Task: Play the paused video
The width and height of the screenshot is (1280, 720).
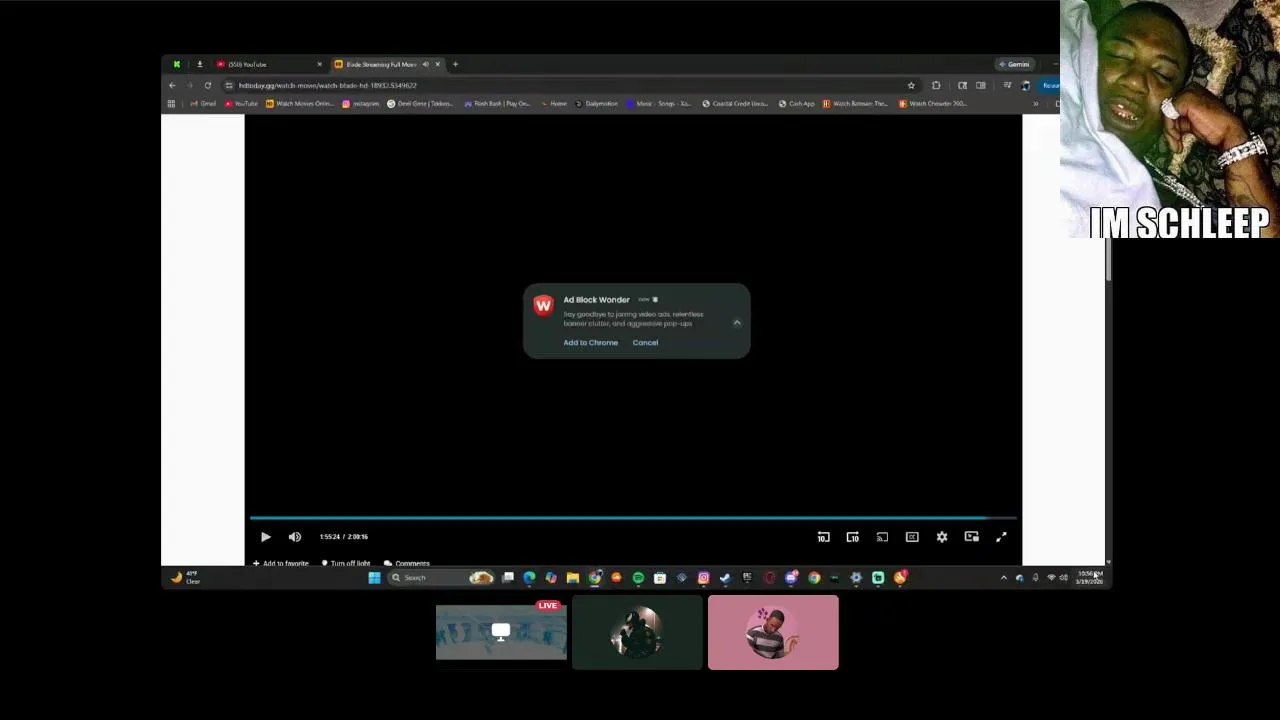Action: click(x=265, y=537)
